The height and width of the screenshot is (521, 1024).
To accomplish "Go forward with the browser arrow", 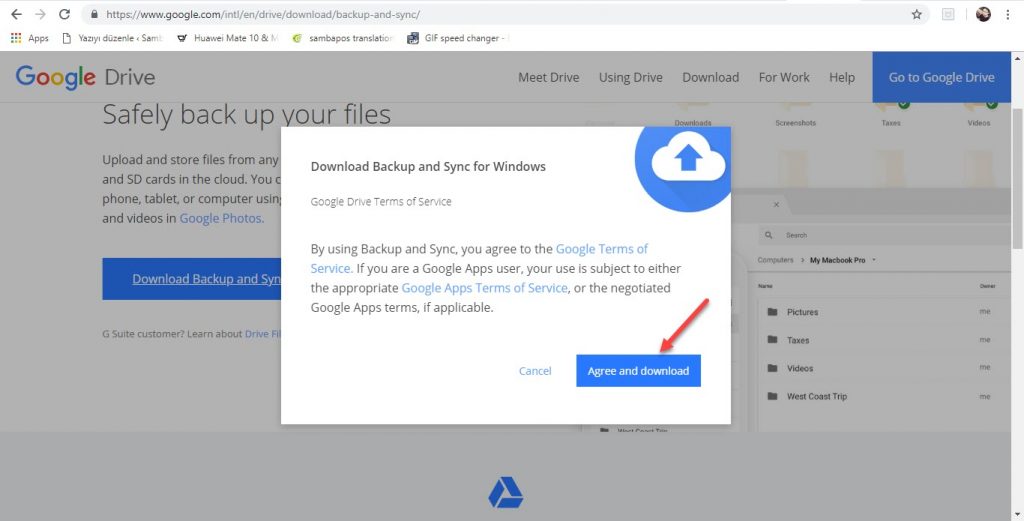I will click(x=40, y=14).
